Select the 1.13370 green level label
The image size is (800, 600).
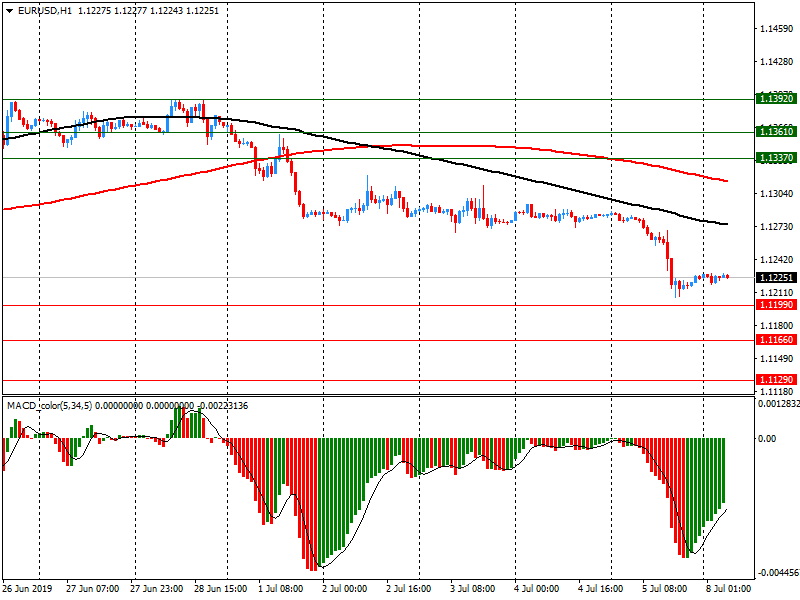777,158
